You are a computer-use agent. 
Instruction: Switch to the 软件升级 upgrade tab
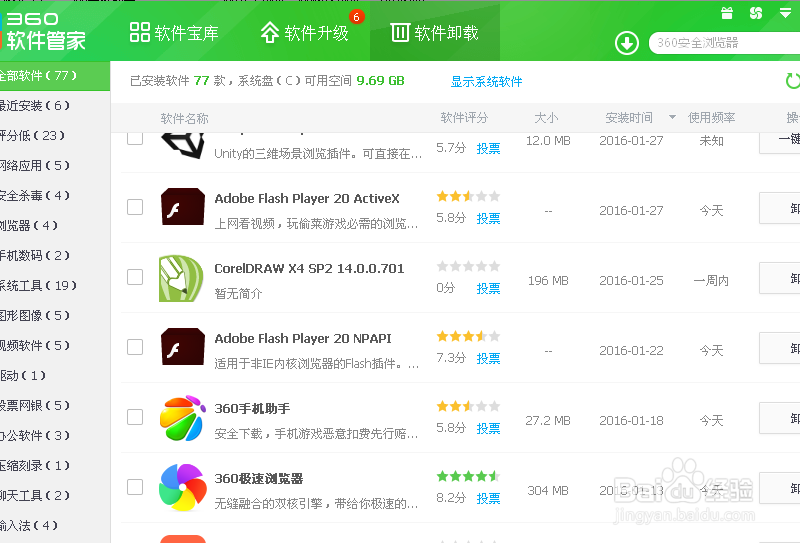click(x=305, y=33)
